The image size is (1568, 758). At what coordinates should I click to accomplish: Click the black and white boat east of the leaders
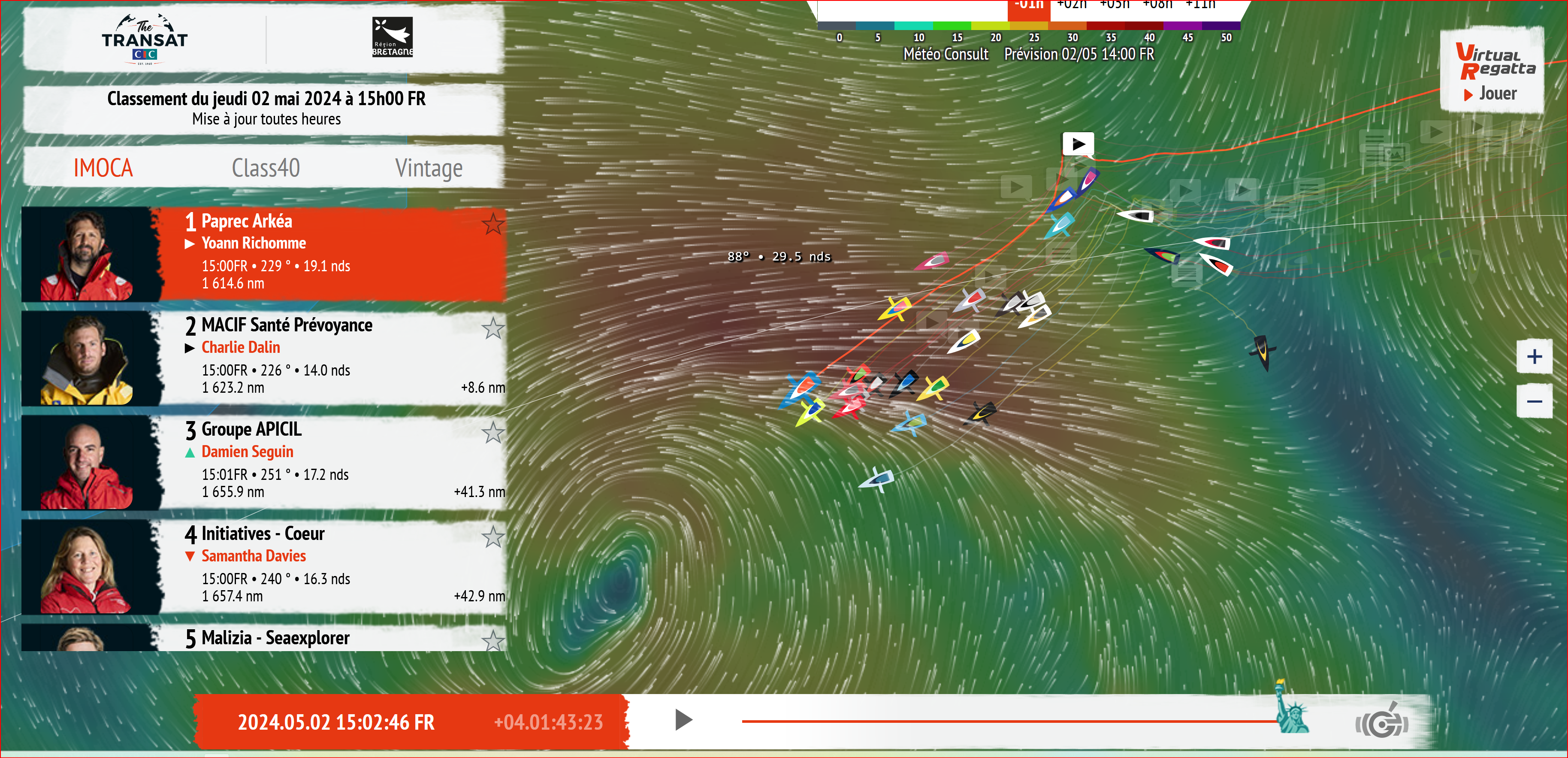pos(1136,215)
